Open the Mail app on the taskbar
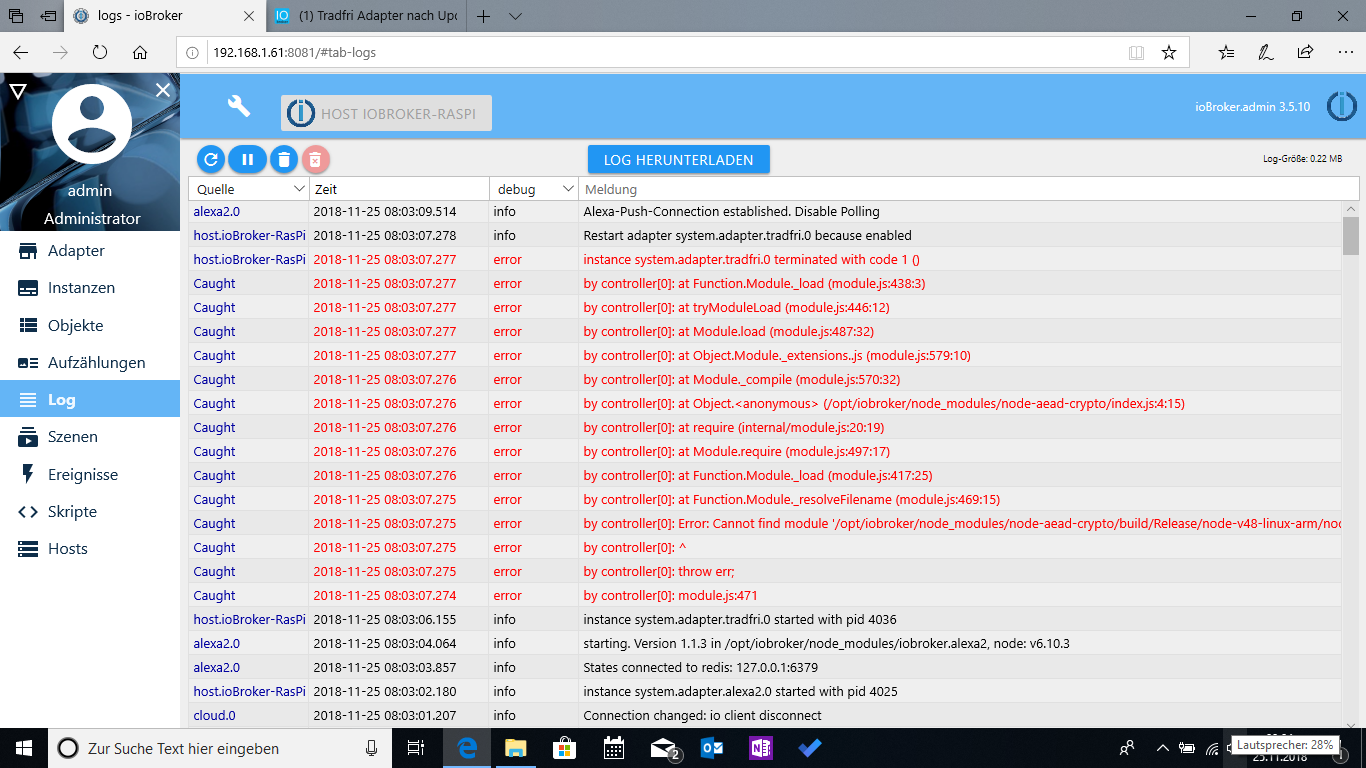 [x=664, y=748]
